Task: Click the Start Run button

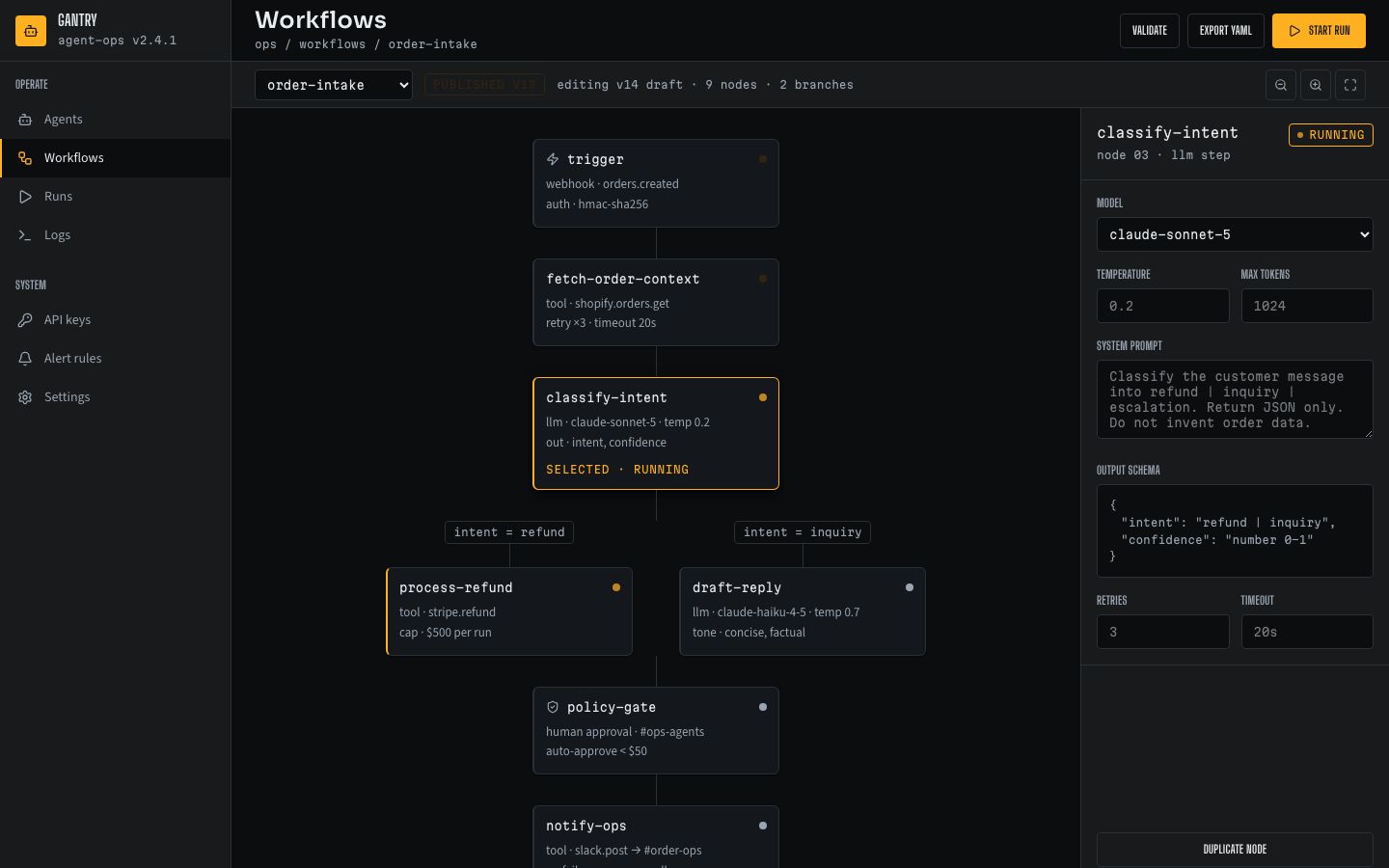Action: click(1319, 31)
